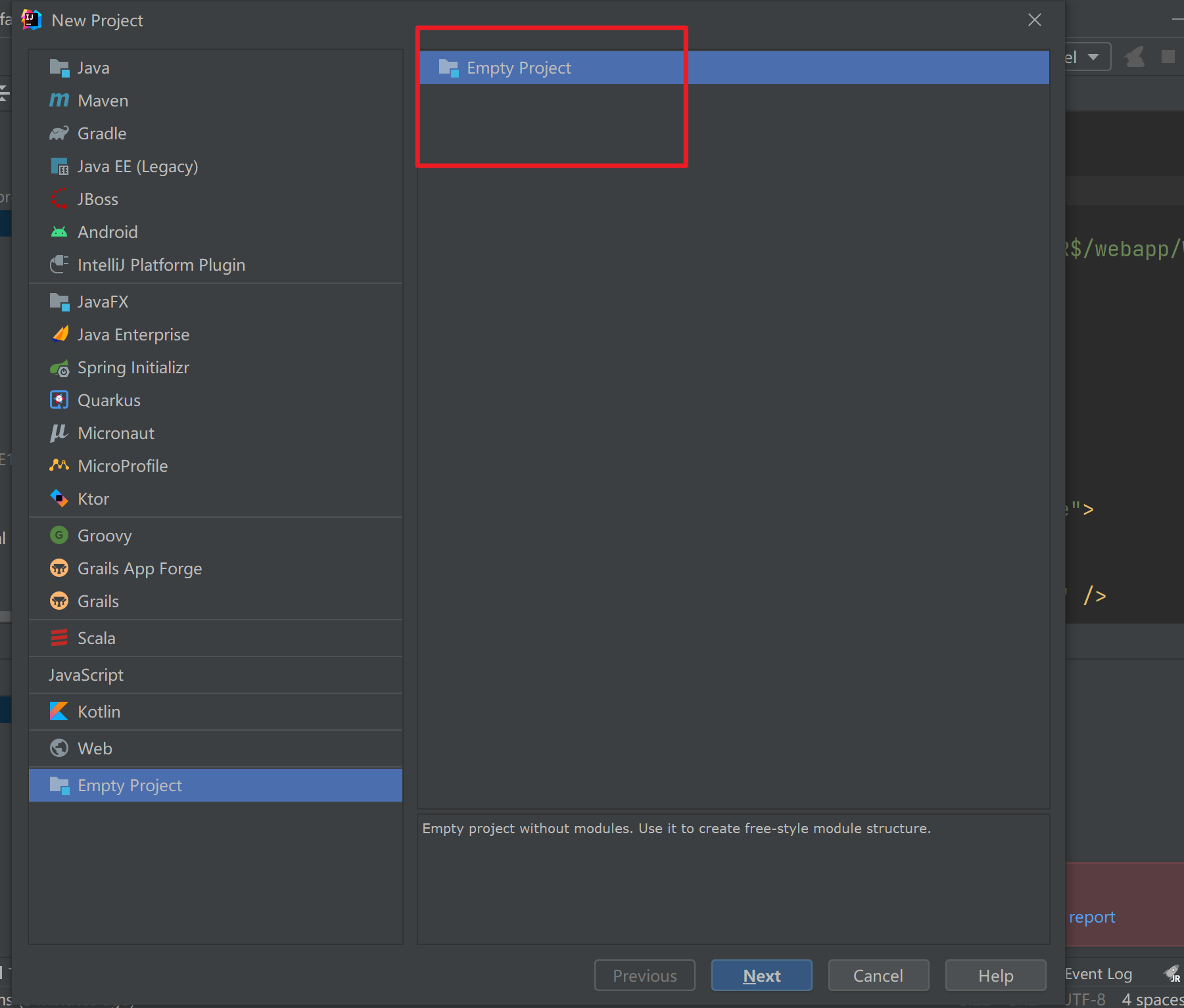Choose the Groovy icon
This screenshot has height=1008, width=1184.
59,535
